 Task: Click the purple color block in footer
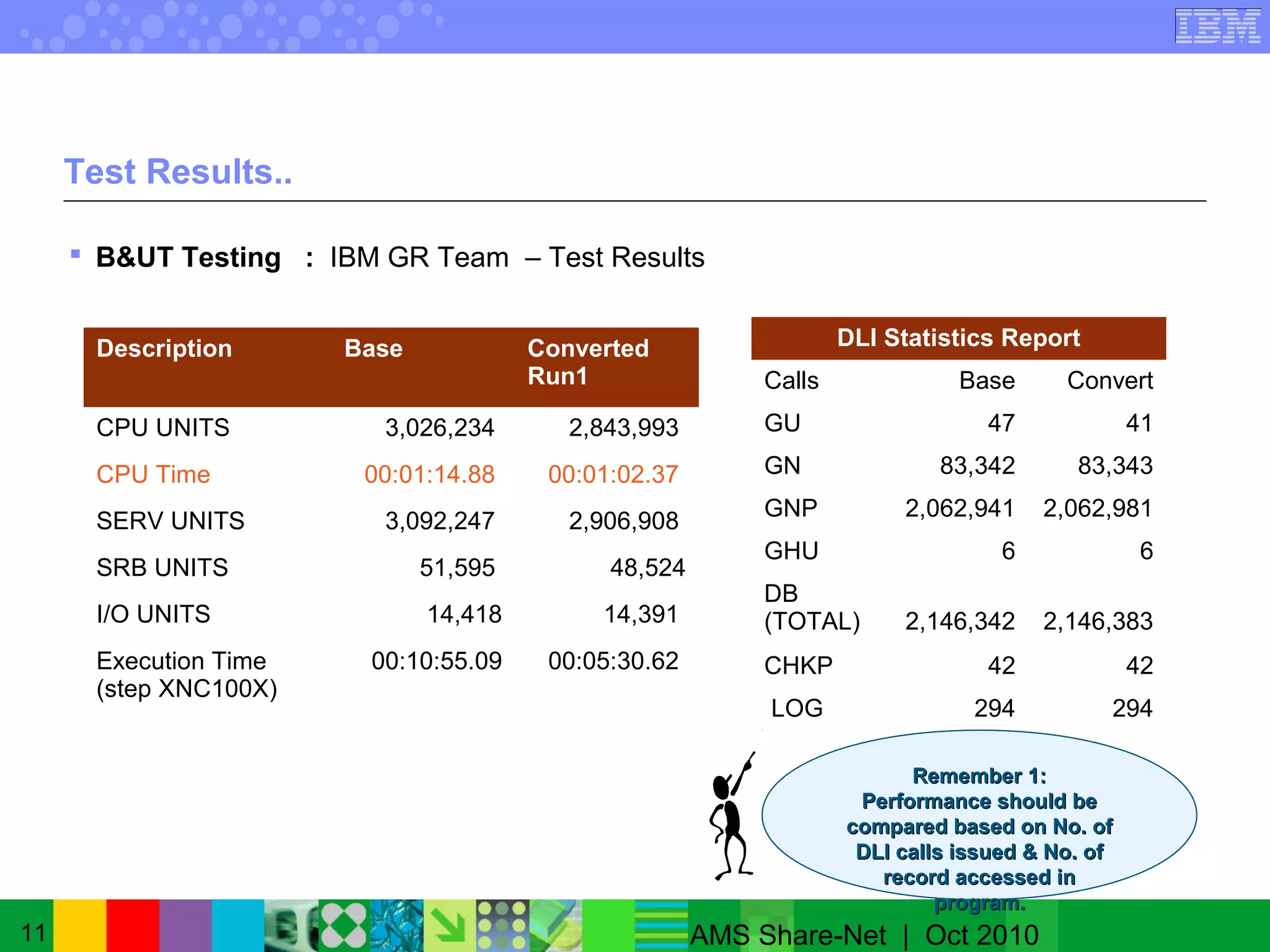tap(185, 925)
